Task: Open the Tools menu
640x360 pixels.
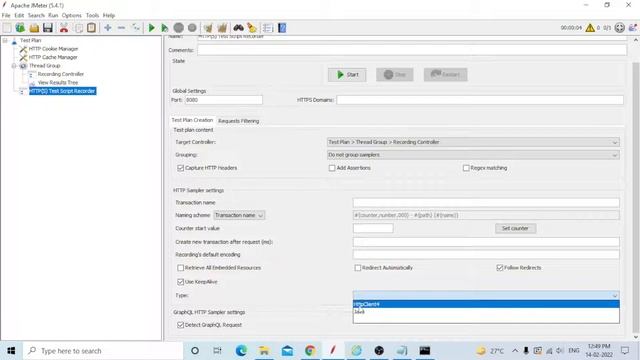Action: coord(92,15)
